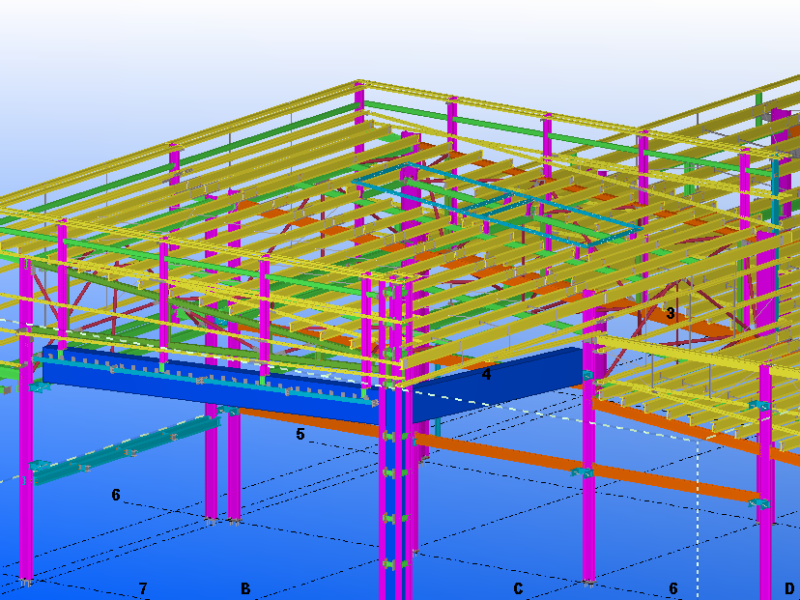This screenshot has height=600, width=800.
Task: Select grid label B
Action: pos(245,589)
